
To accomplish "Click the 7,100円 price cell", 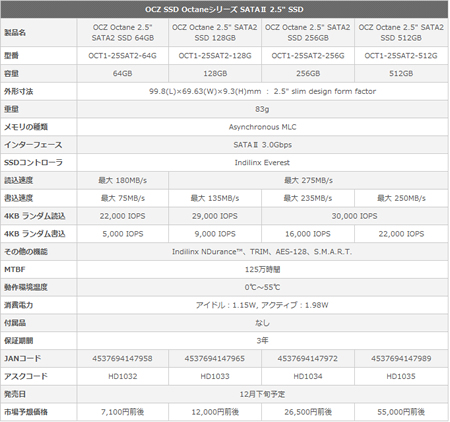I will (122, 412).
